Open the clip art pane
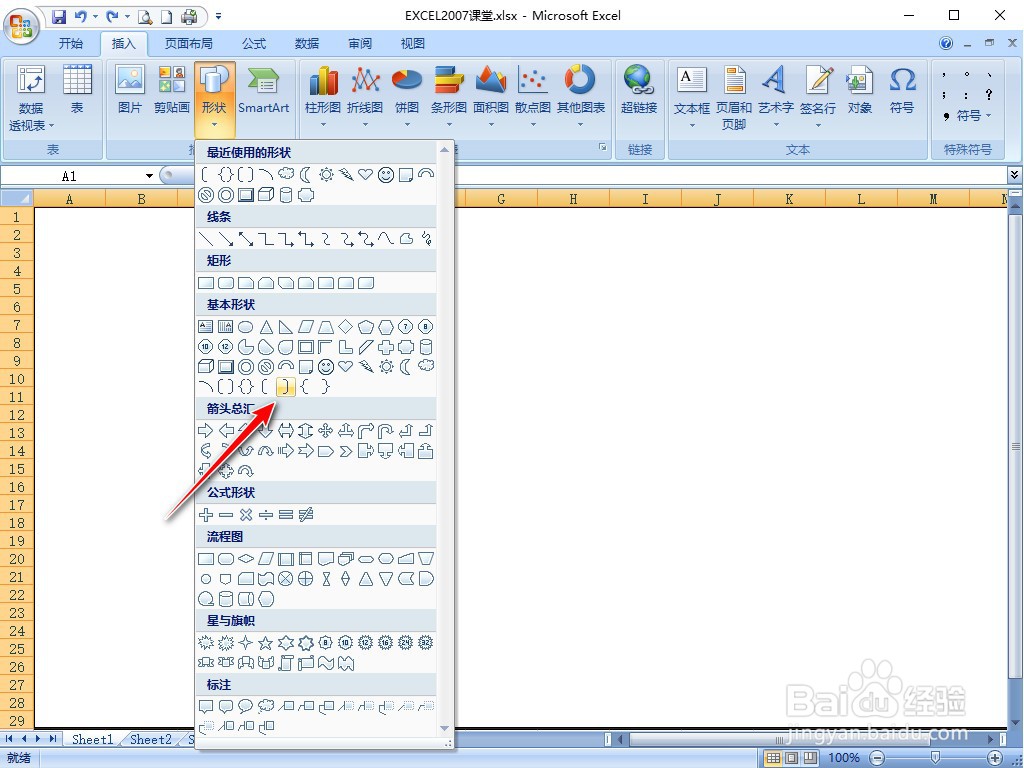The height and width of the screenshot is (768, 1024). pyautogui.click(x=172, y=90)
